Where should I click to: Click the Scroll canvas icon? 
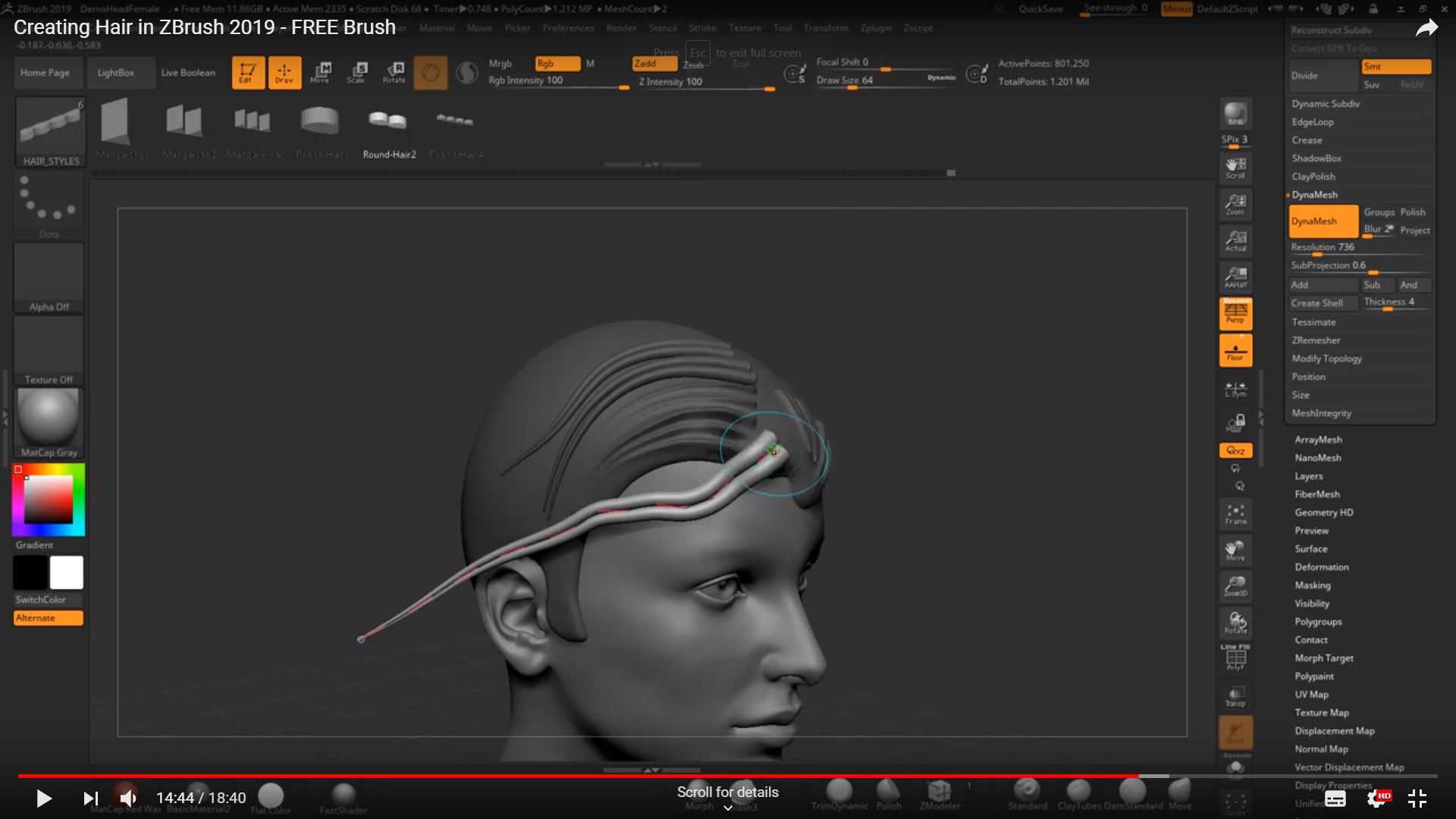1235,168
